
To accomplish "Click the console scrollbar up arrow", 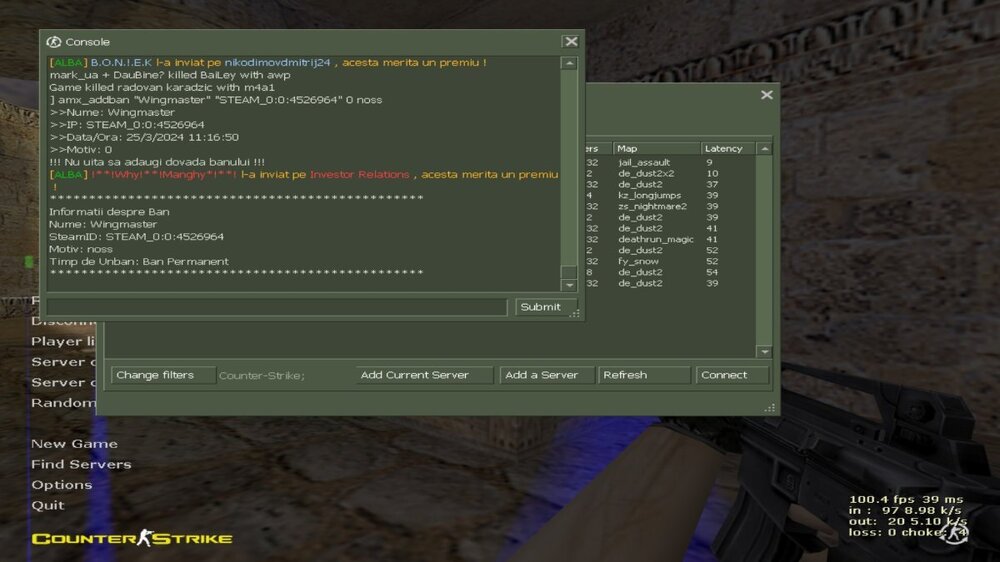I will click(569, 64).
